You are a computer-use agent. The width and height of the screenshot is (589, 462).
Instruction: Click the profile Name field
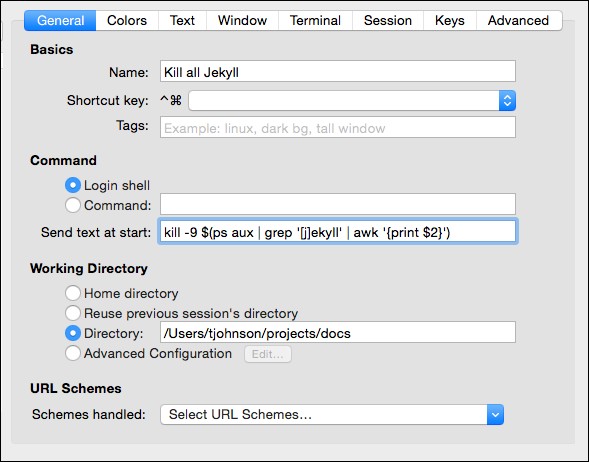tap(338, 71)
